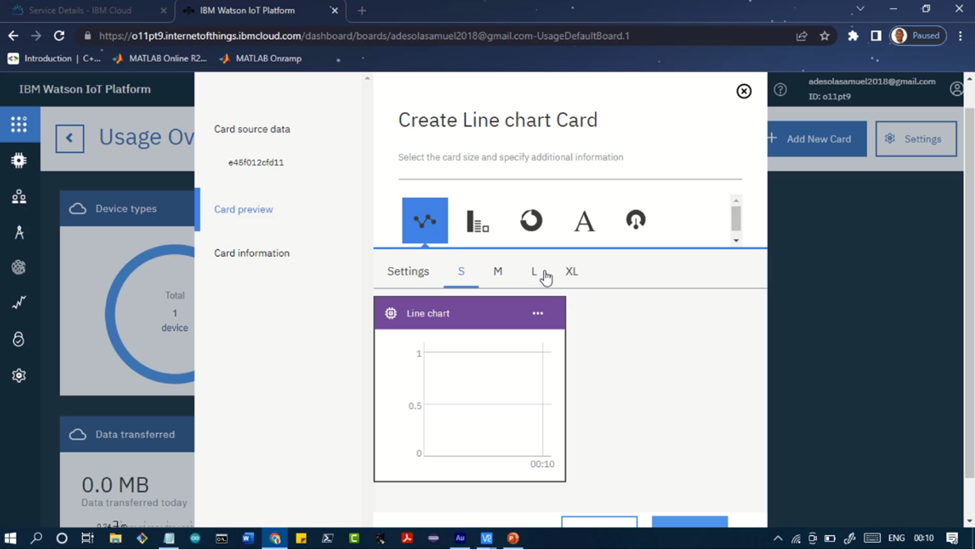Open Introduction C++ bookmark
Viewport: 975px width, 550px height.
54,58
